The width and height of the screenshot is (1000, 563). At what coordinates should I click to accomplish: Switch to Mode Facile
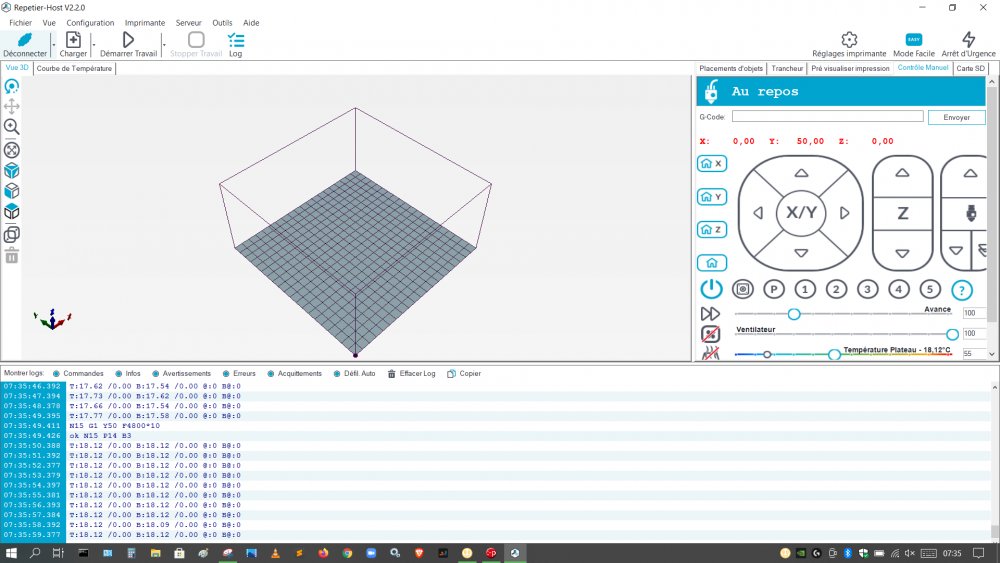[913, 45]
